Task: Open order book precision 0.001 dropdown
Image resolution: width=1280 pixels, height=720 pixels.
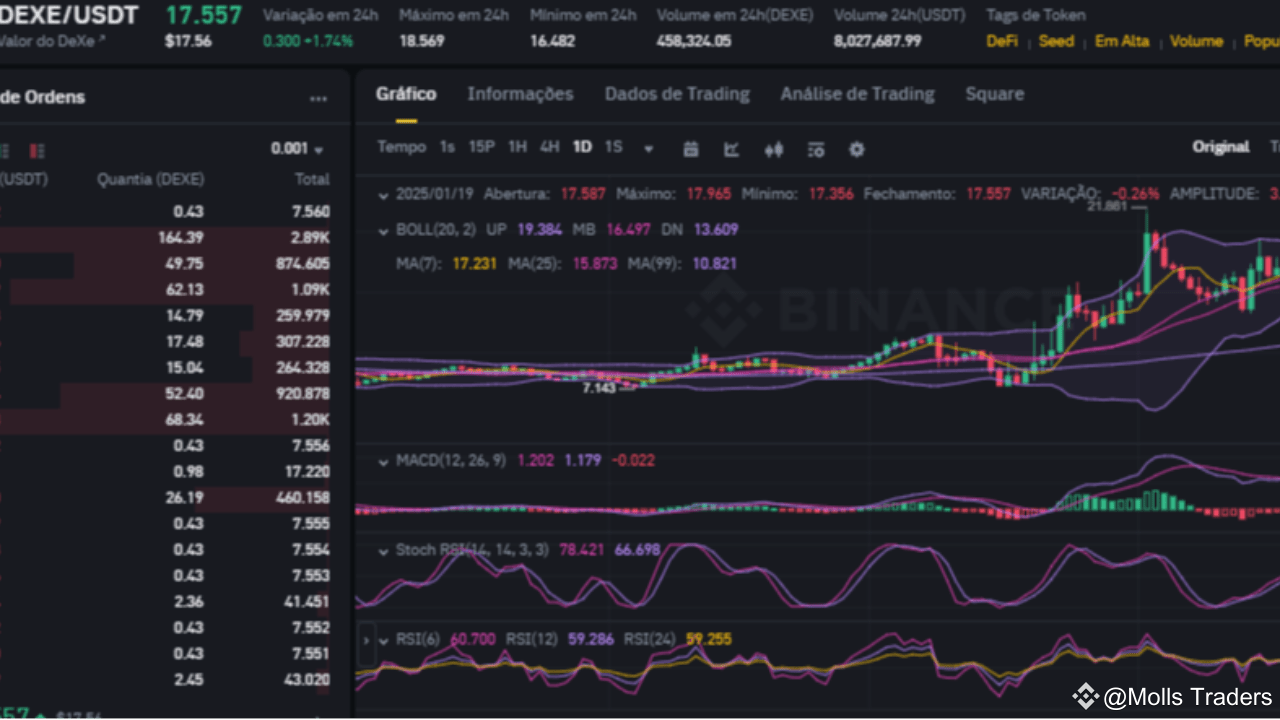Action: (x=297, y=149)
